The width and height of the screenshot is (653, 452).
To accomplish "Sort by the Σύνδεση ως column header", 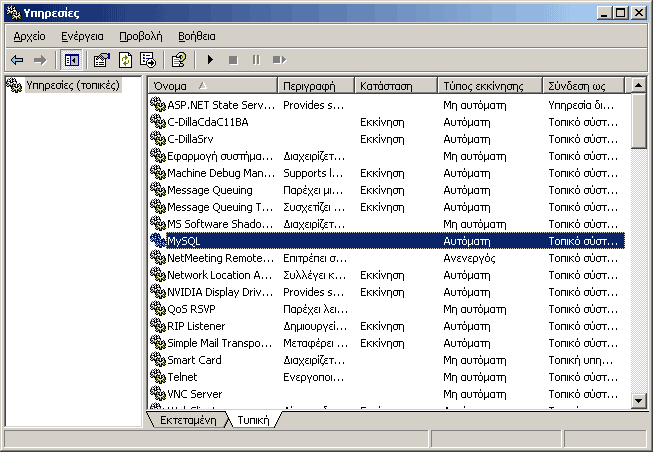I will (x=583, y=86).
